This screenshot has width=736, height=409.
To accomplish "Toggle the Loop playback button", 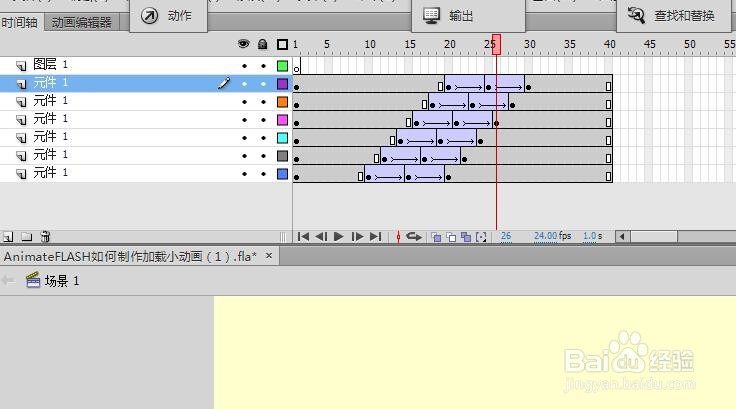I will tap(414, 237).
